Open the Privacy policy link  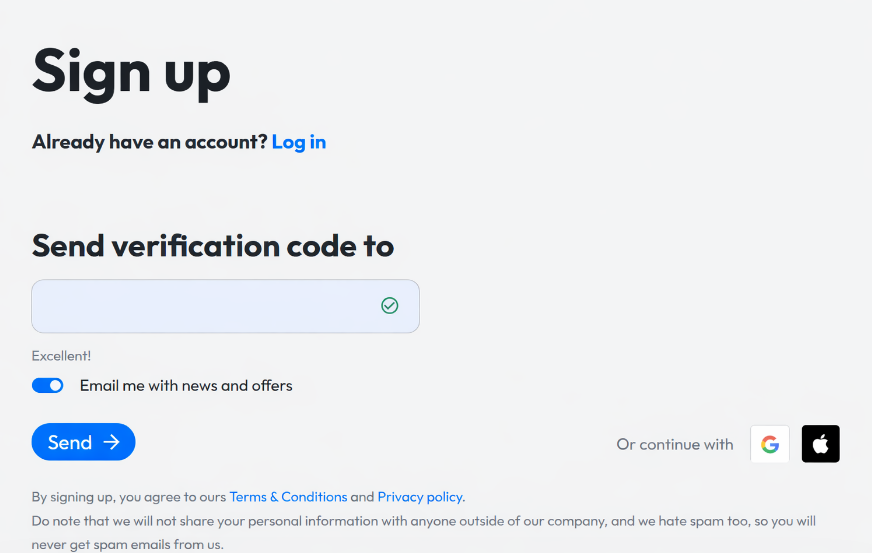[x=420, y=497]
